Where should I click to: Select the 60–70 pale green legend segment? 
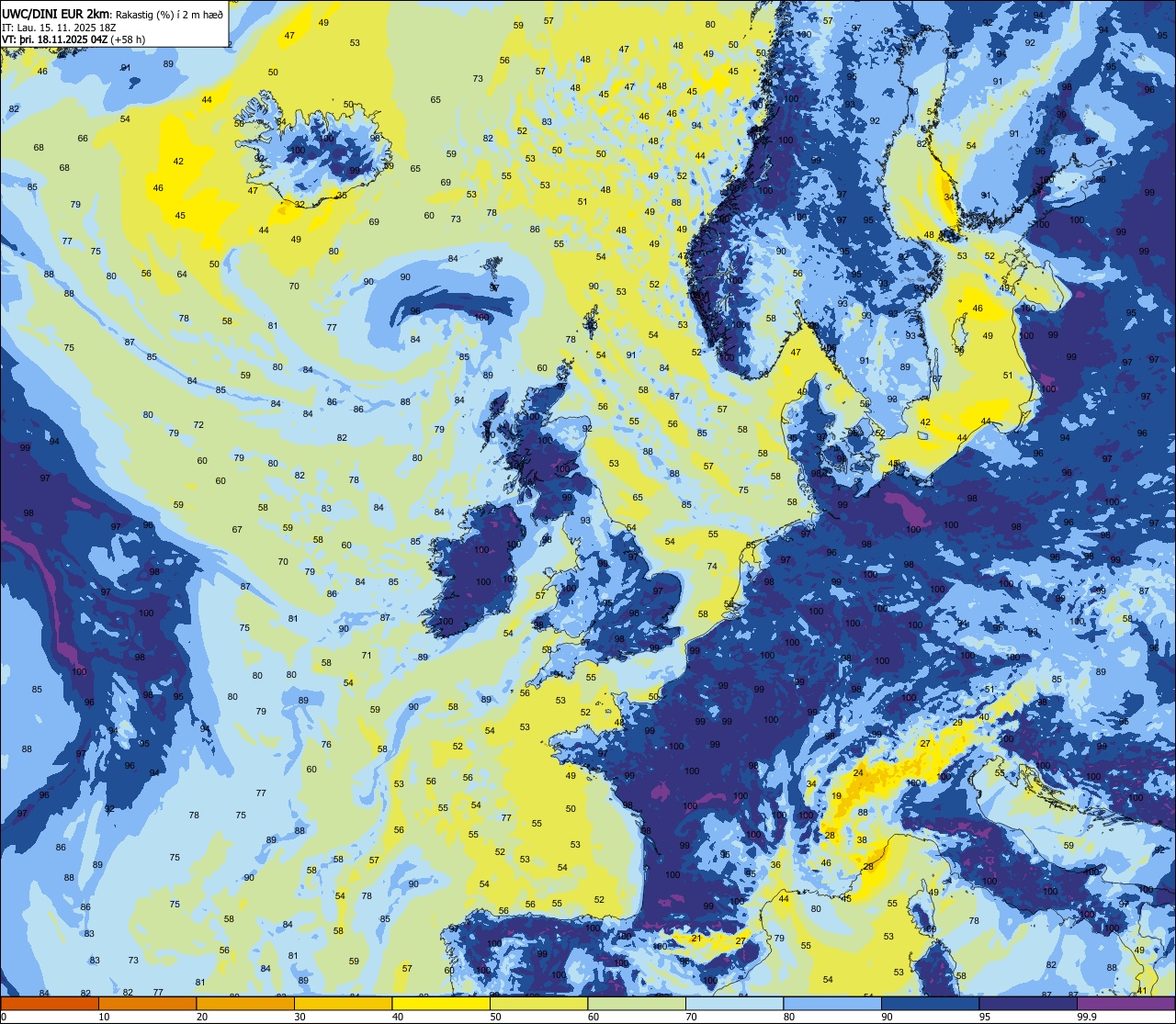click(x=637, y=1004)
